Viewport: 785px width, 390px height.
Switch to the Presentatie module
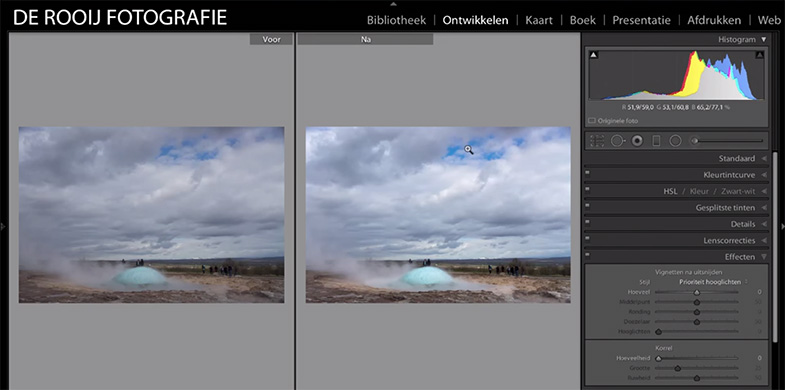click(641, 21)
